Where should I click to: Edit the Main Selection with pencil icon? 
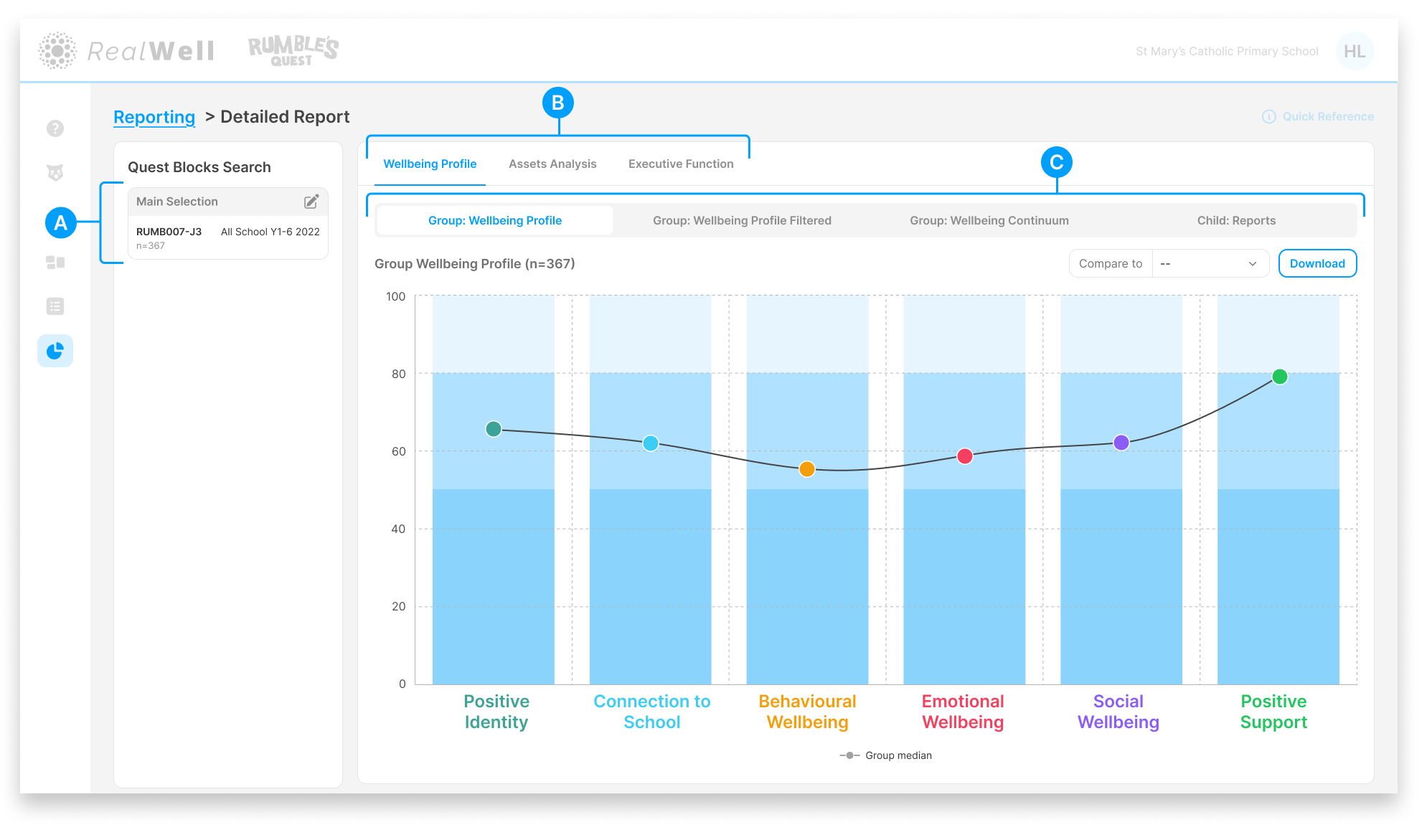point(311,202)
